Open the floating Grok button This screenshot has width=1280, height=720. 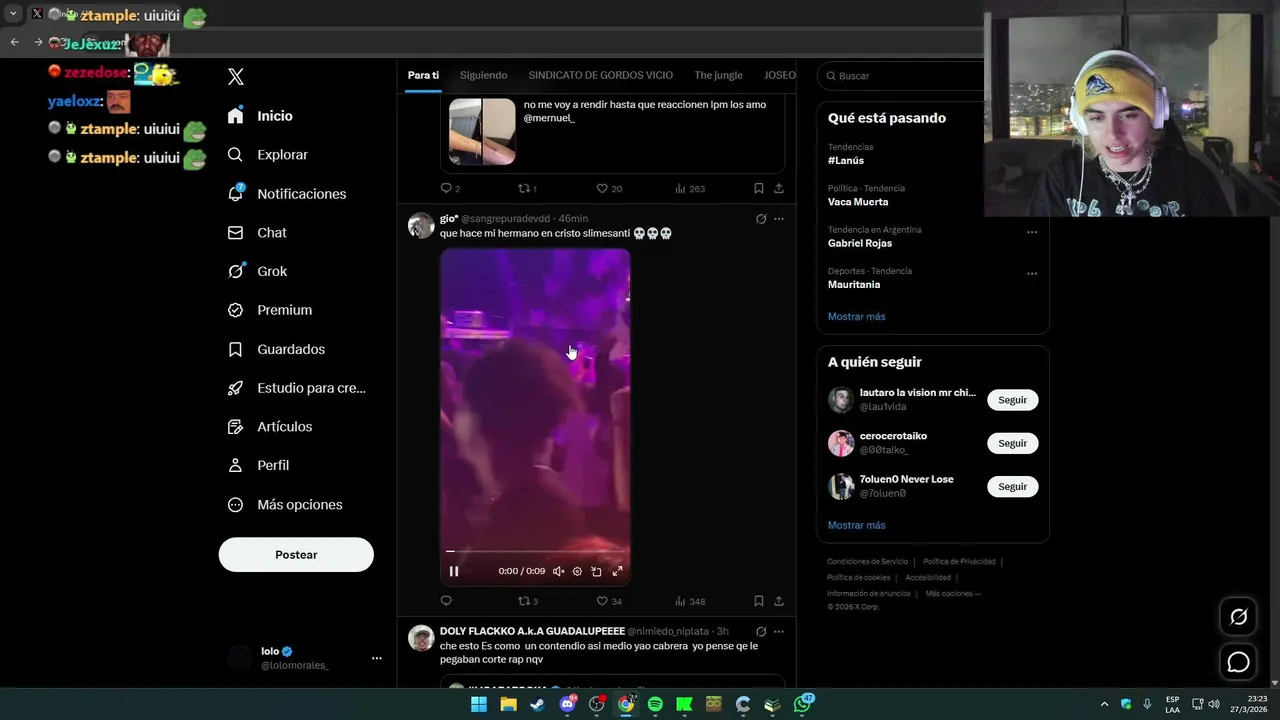click(1238, 617)
